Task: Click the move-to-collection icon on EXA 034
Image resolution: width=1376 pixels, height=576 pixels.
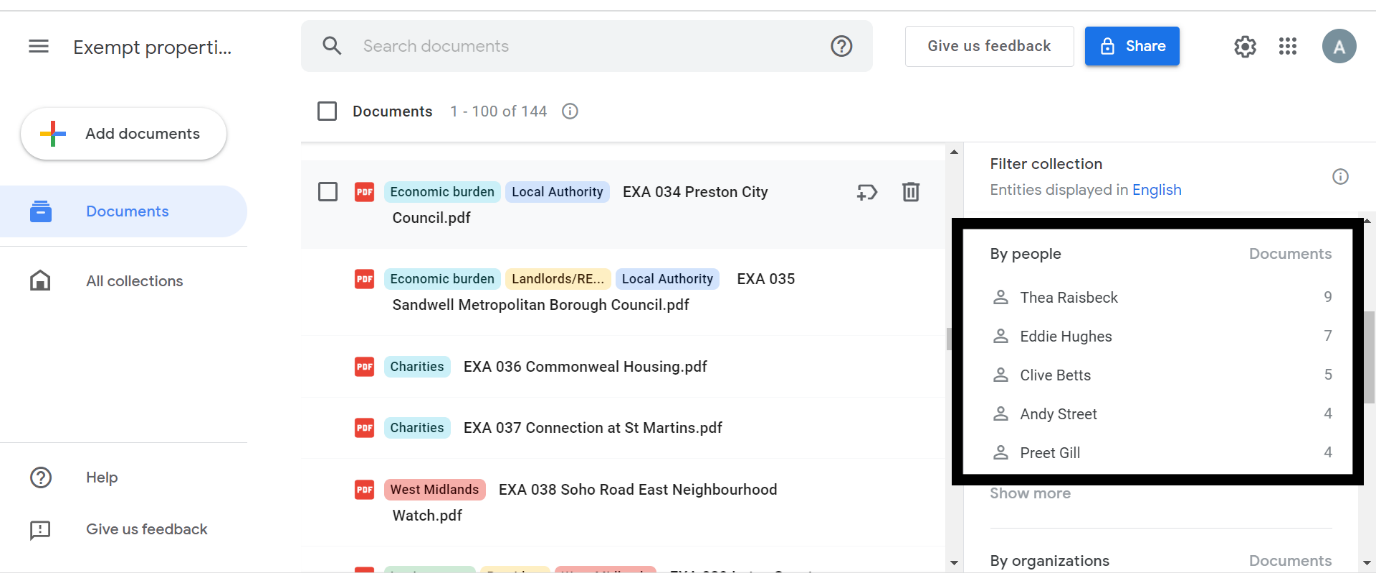Action: tap(866, 192)
